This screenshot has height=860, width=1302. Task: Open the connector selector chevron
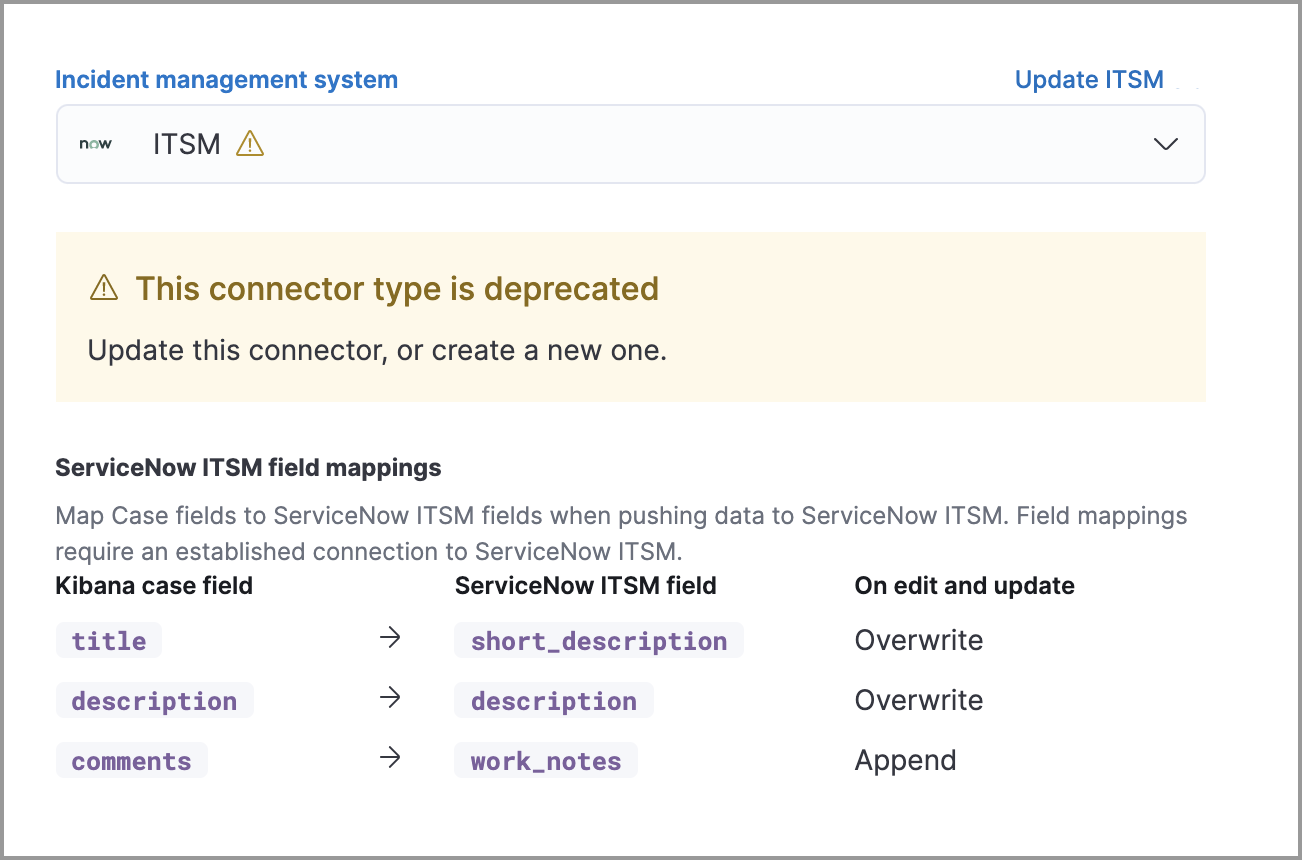coord(1165,144)
